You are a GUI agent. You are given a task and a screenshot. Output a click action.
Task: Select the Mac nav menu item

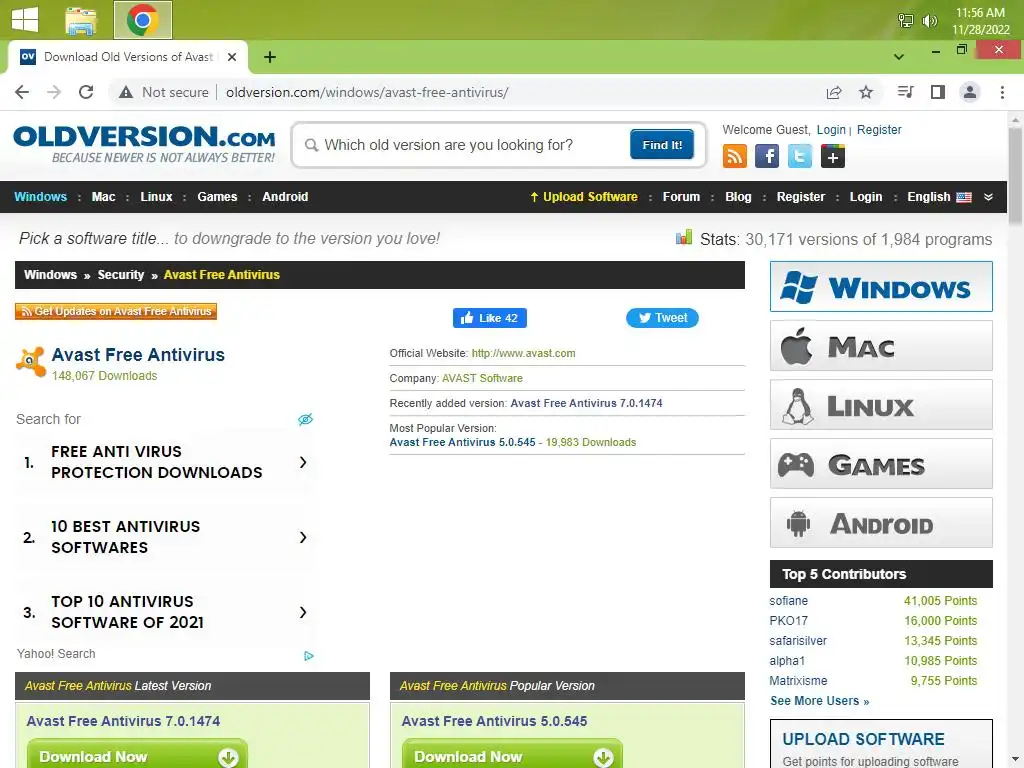pos(103,197)
